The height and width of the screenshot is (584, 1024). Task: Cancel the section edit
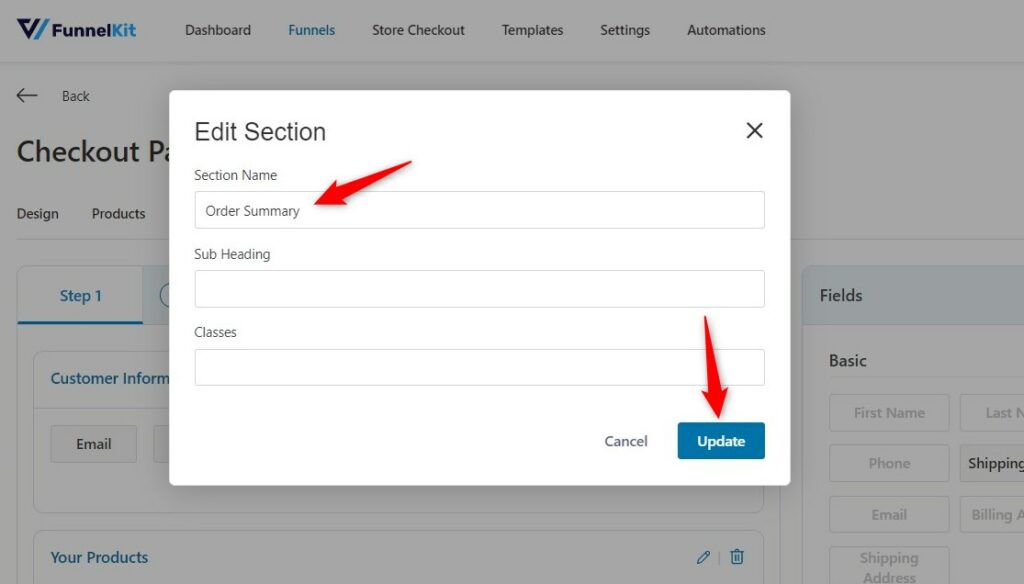point(626,441)
